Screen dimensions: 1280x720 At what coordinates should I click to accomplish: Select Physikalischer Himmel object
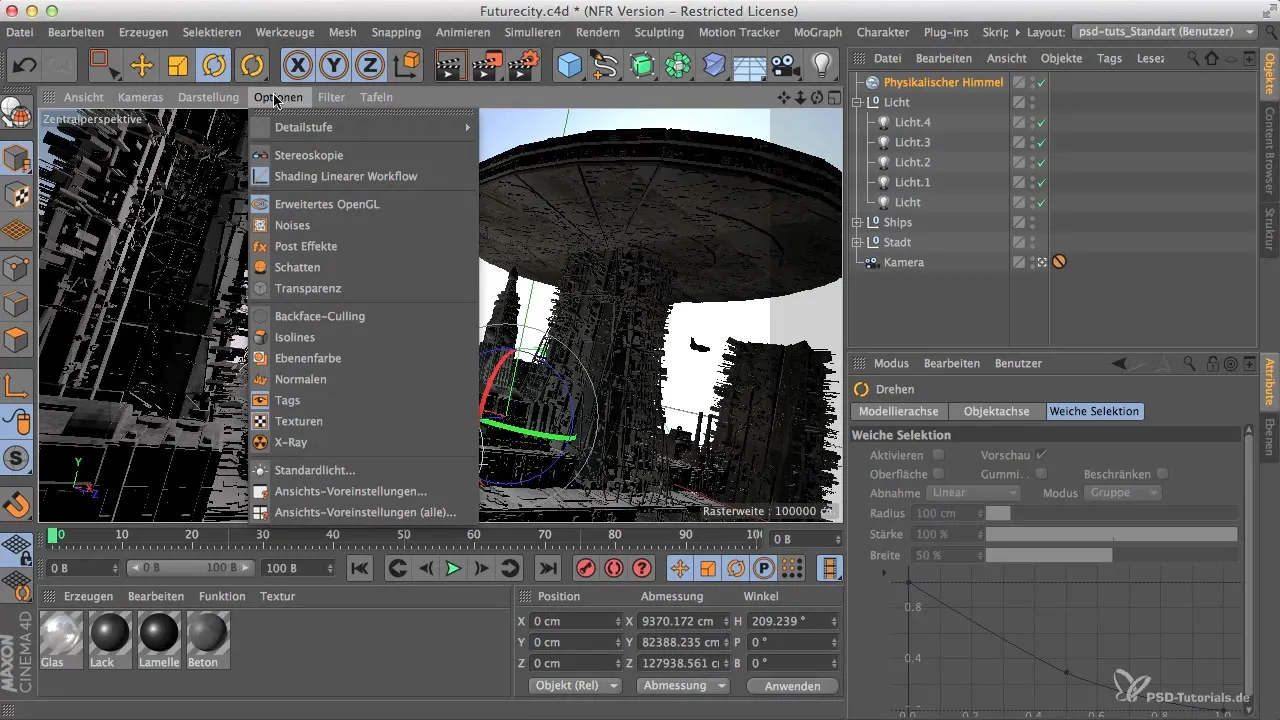click(x=943, y=82)
